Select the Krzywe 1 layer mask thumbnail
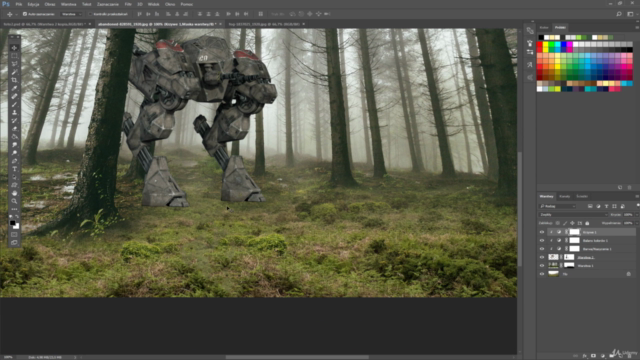 coord(574,232)
